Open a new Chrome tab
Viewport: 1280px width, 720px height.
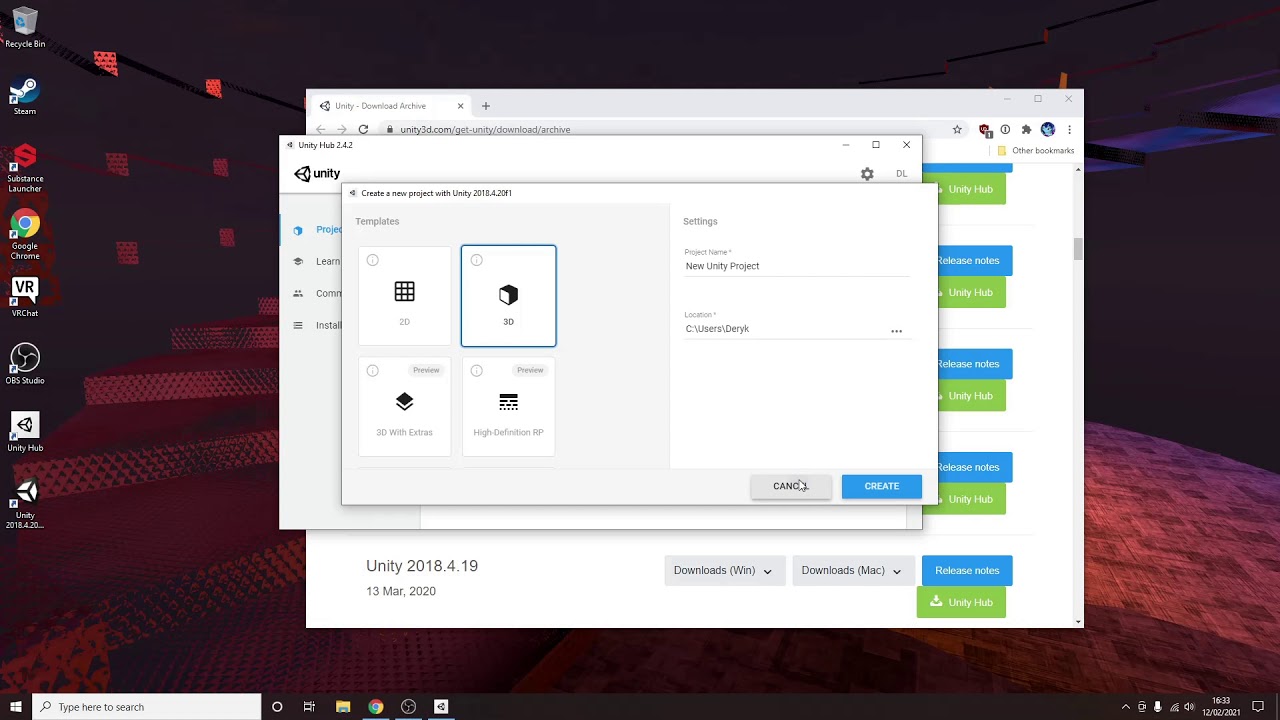pos(486,106)
